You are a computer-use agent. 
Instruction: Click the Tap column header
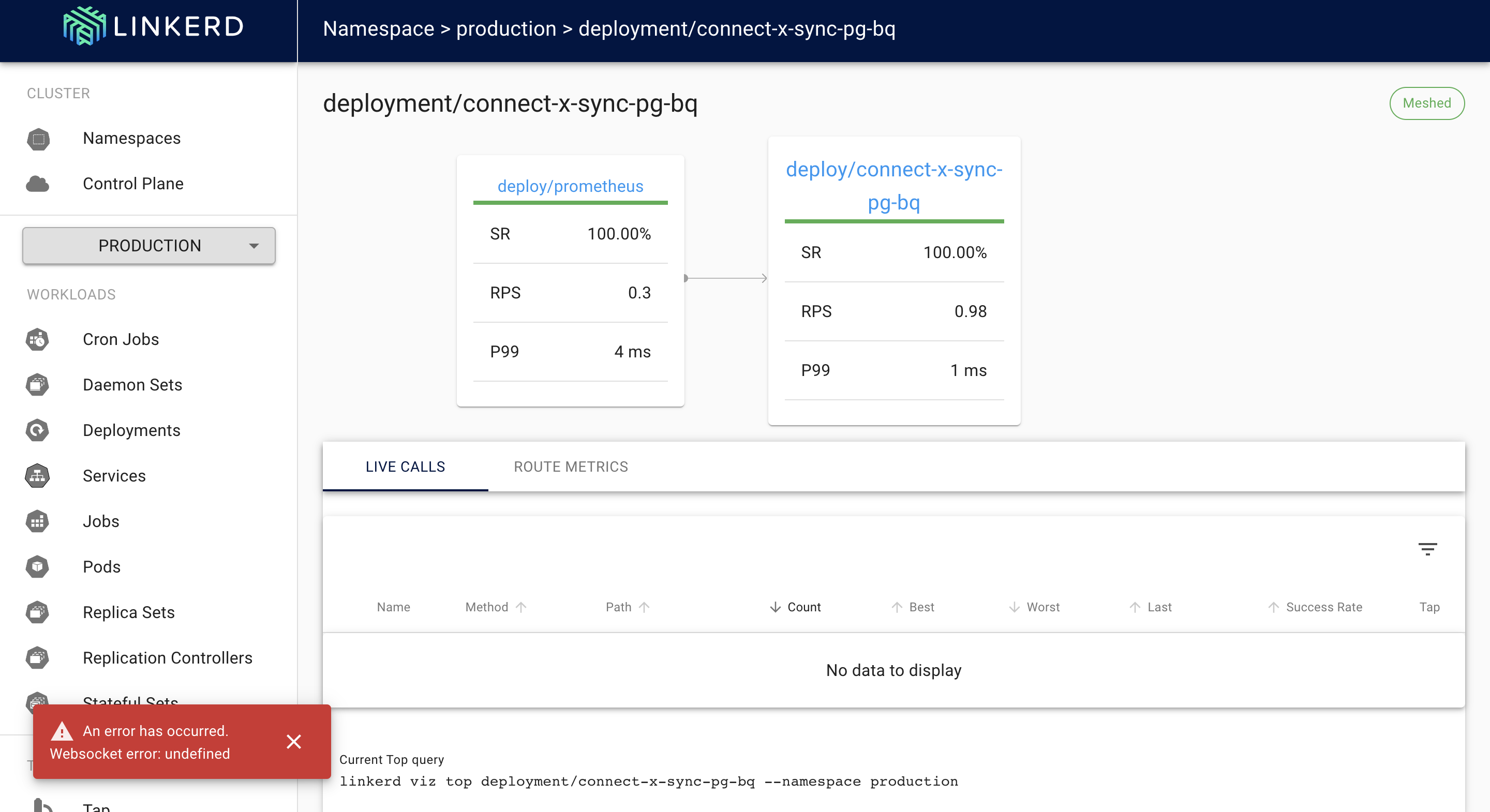[x=1429, y=607]
